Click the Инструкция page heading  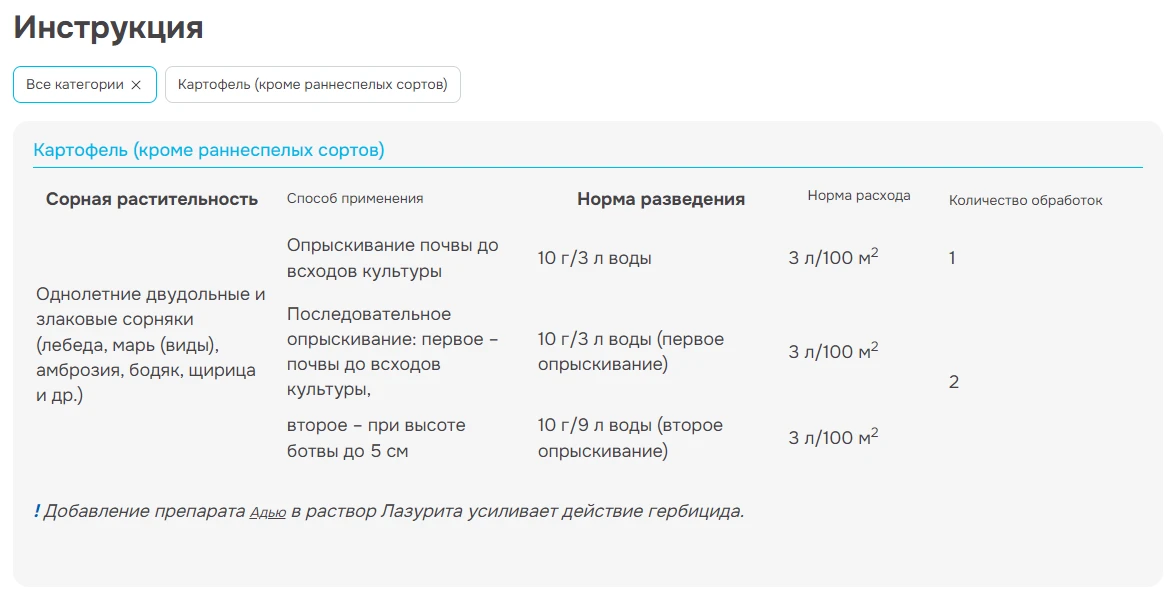(x=108, y=28)
